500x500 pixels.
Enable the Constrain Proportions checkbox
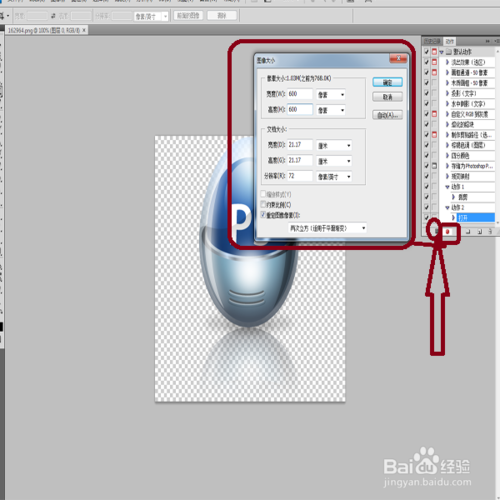(263, 204)
